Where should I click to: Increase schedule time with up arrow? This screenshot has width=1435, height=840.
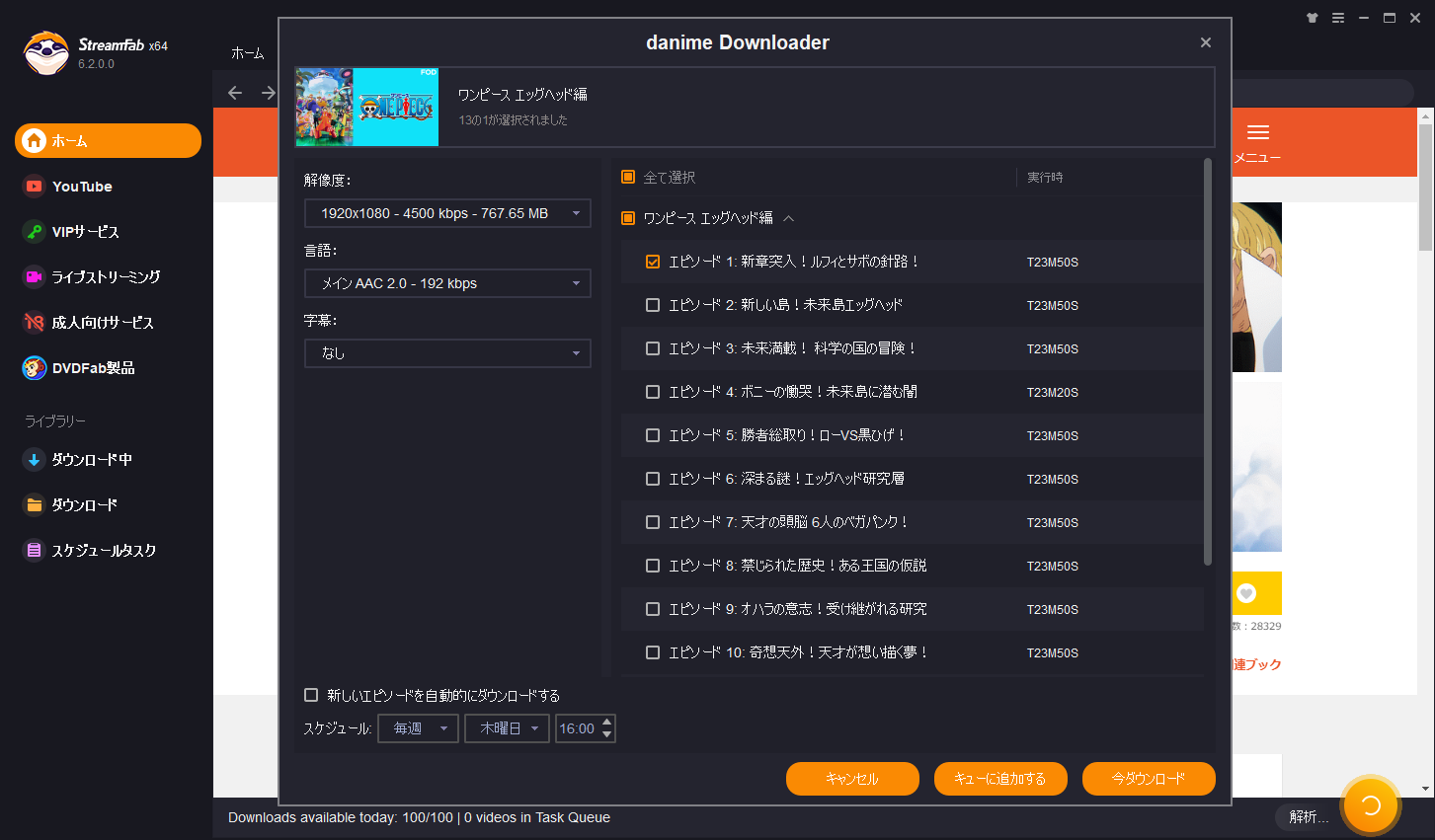point(607,723)
